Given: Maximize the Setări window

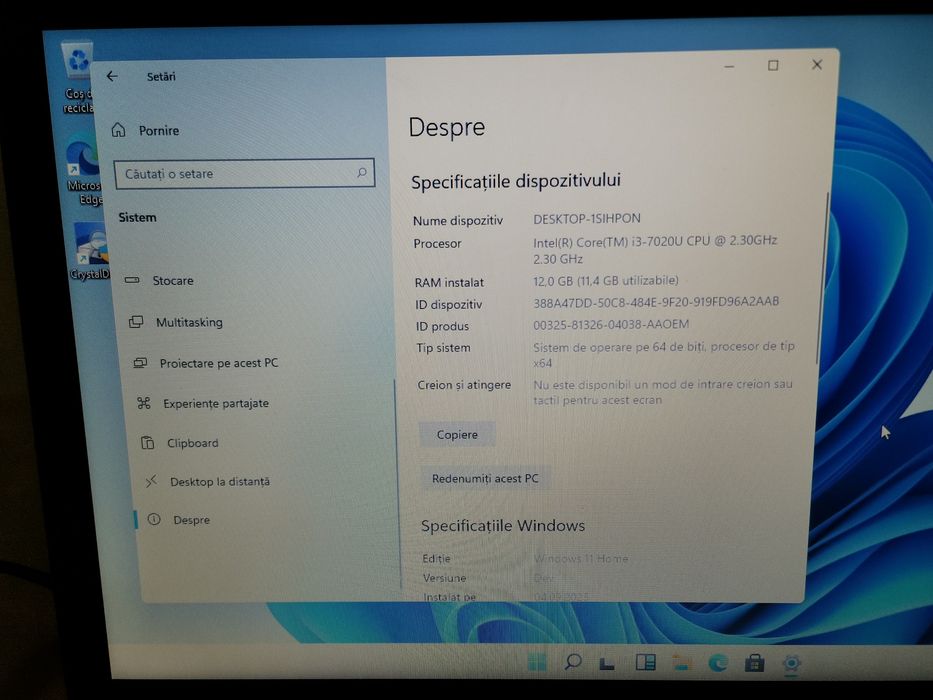Looking at the screenshot, I should [x=773, y=65].
